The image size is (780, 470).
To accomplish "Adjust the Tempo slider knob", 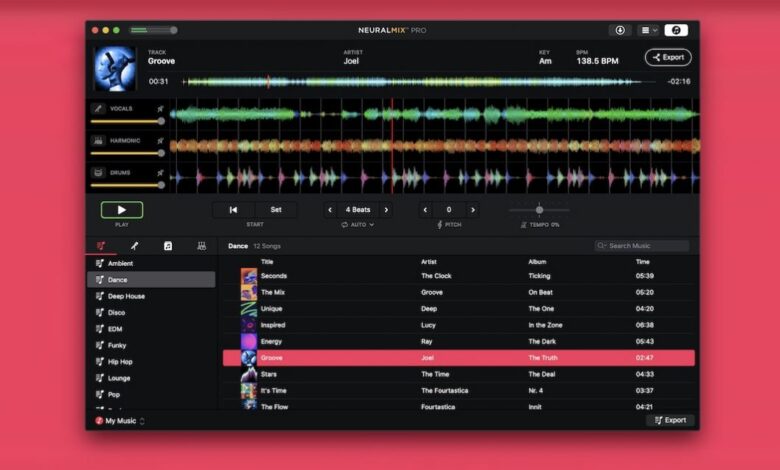I will 539,210.
